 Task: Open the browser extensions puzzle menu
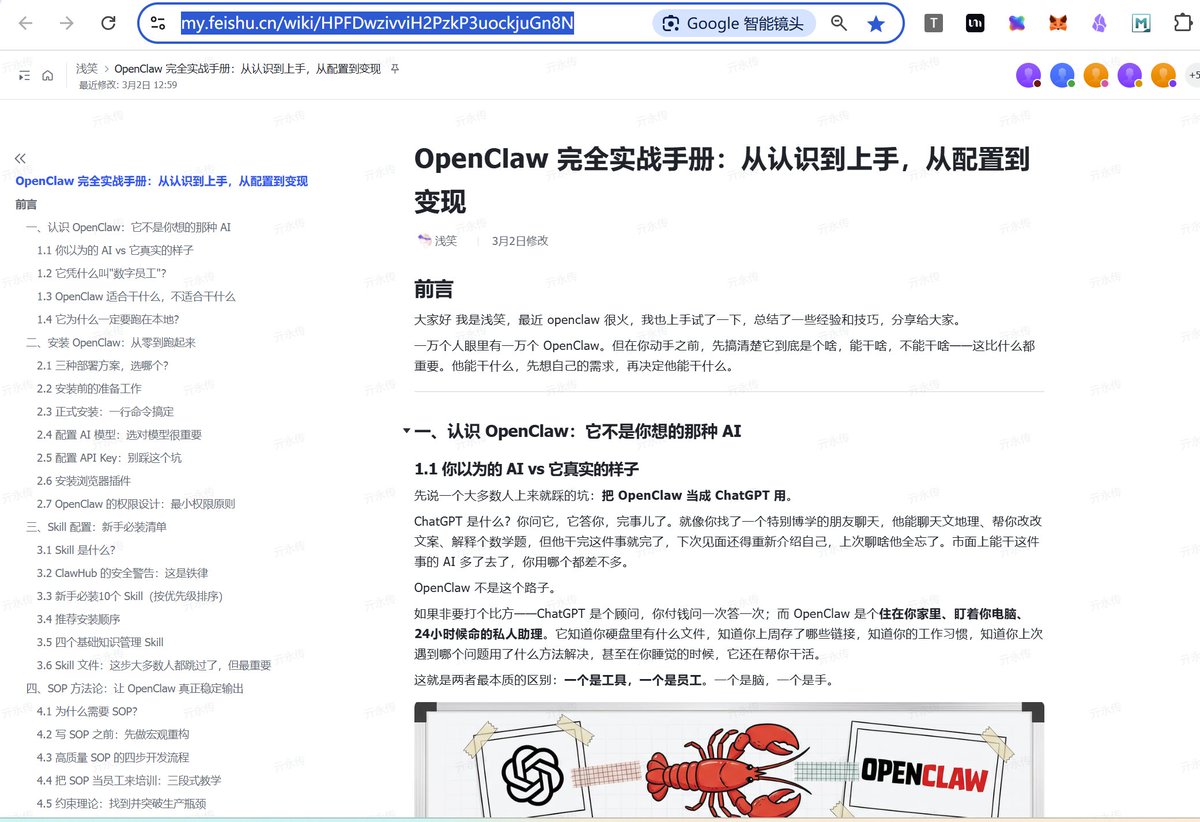1185,21
